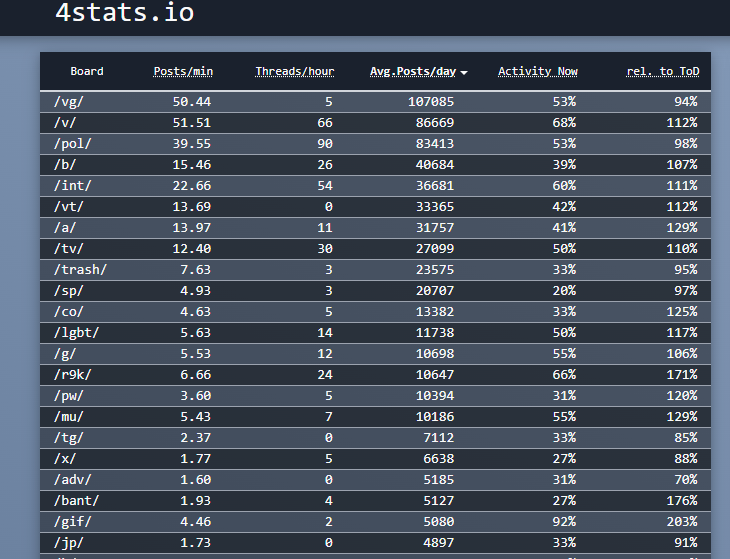
Task: Click the 4stats.io site title
Action: coord(124,12)
